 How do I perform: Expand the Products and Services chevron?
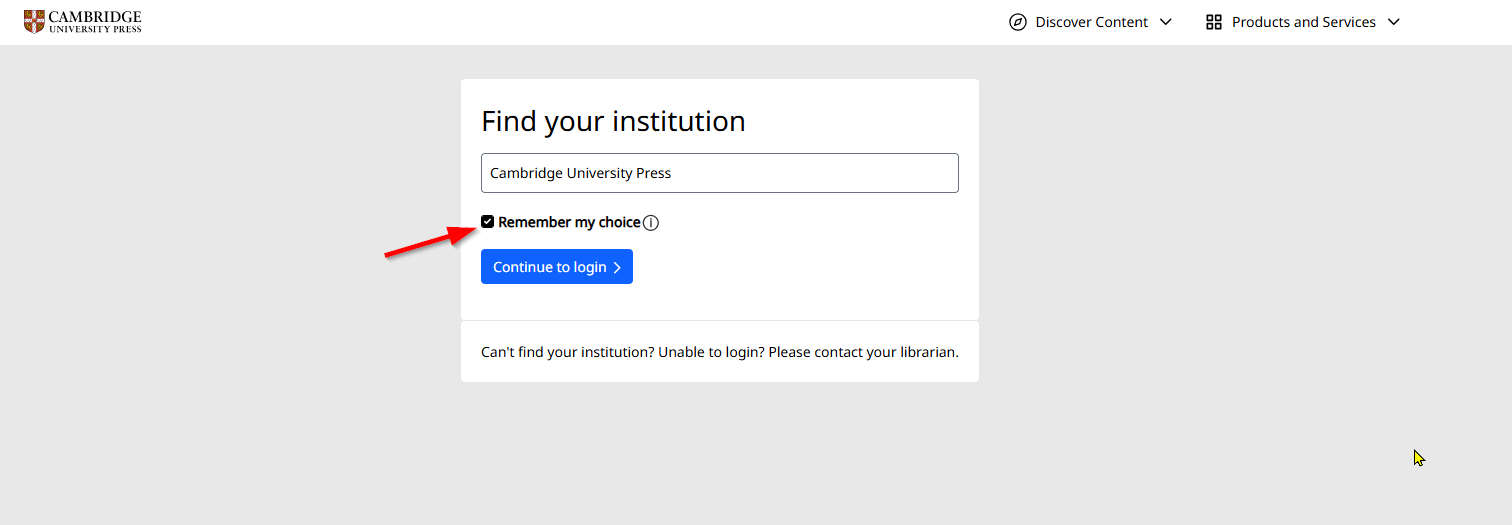tap(1394, 22)
